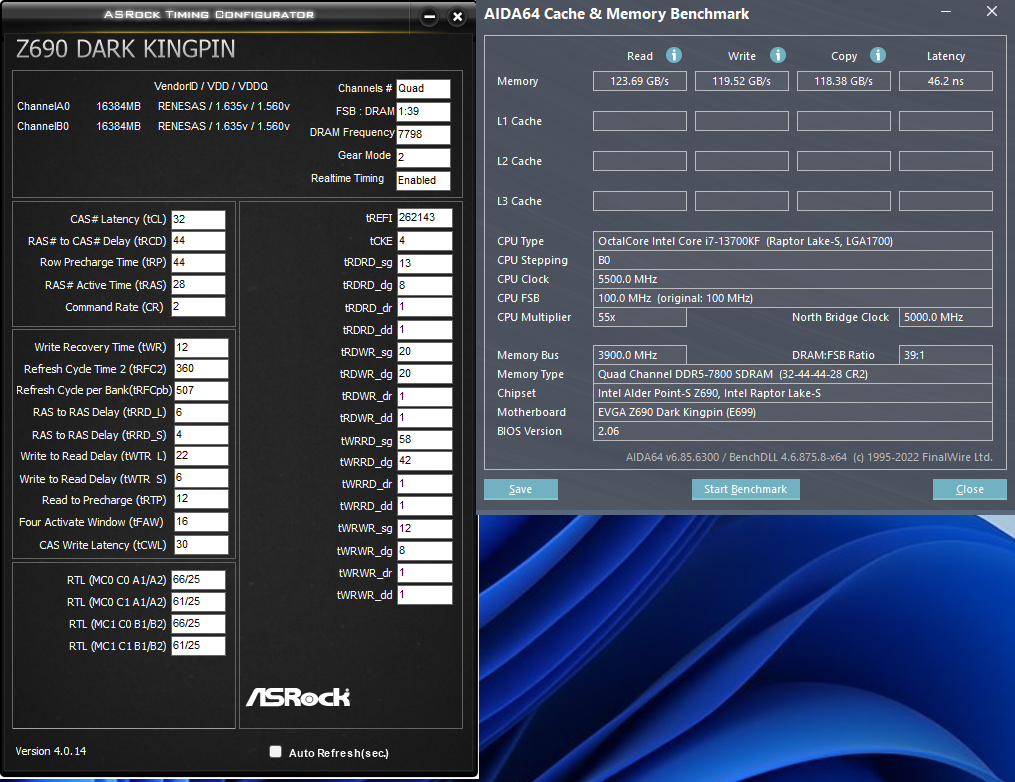
Task: Click the tRDWR_sg value field
Action: point(425,352)
